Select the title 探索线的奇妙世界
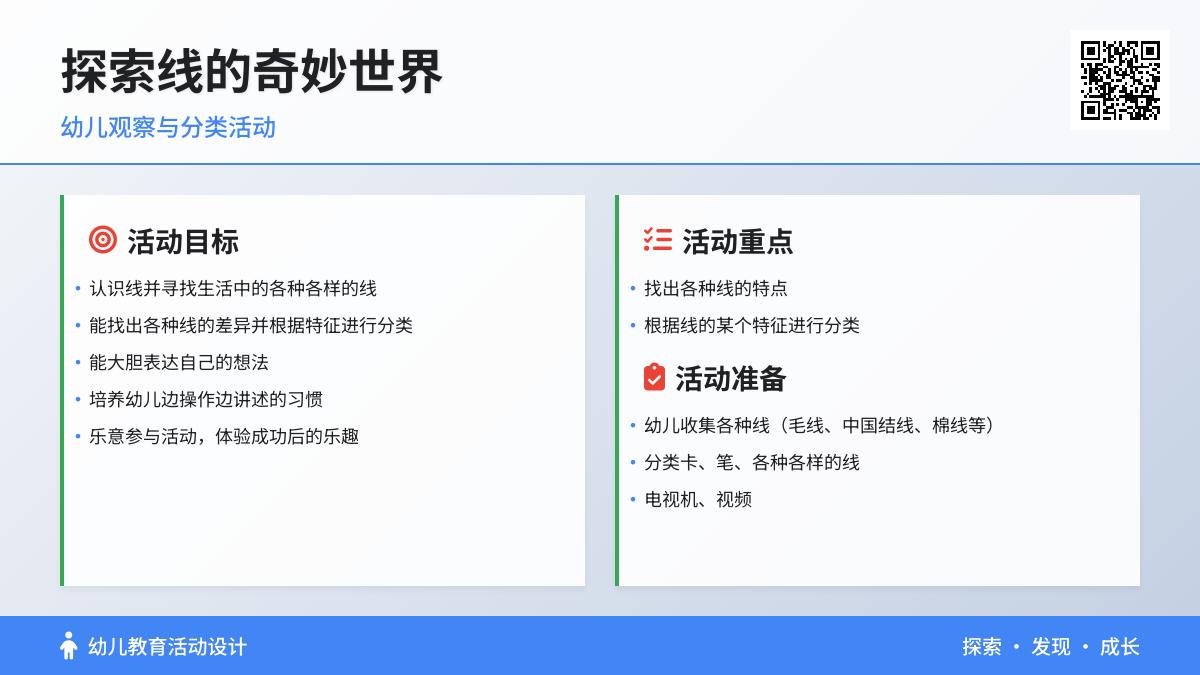Screen dimensions: 1200x675 (252, 71)
